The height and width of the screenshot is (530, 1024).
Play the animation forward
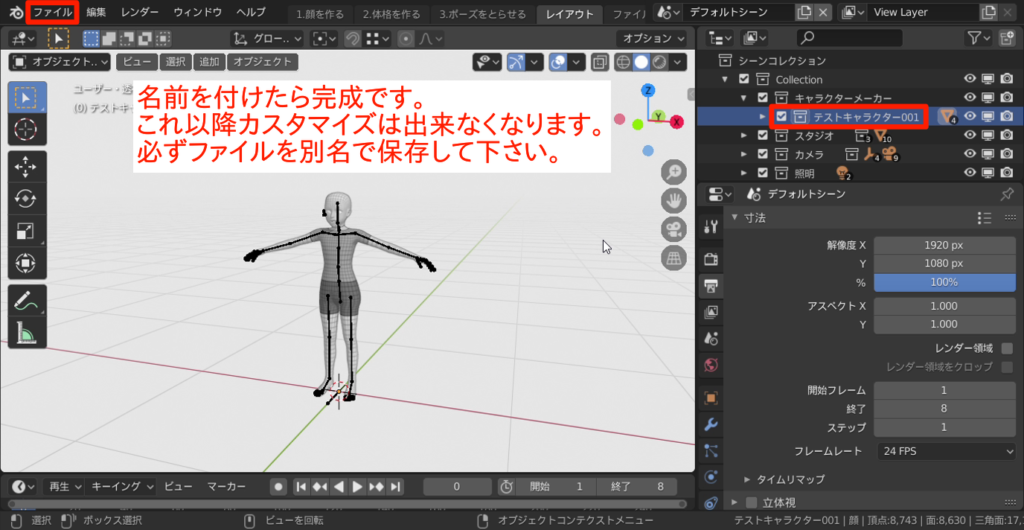357,486
